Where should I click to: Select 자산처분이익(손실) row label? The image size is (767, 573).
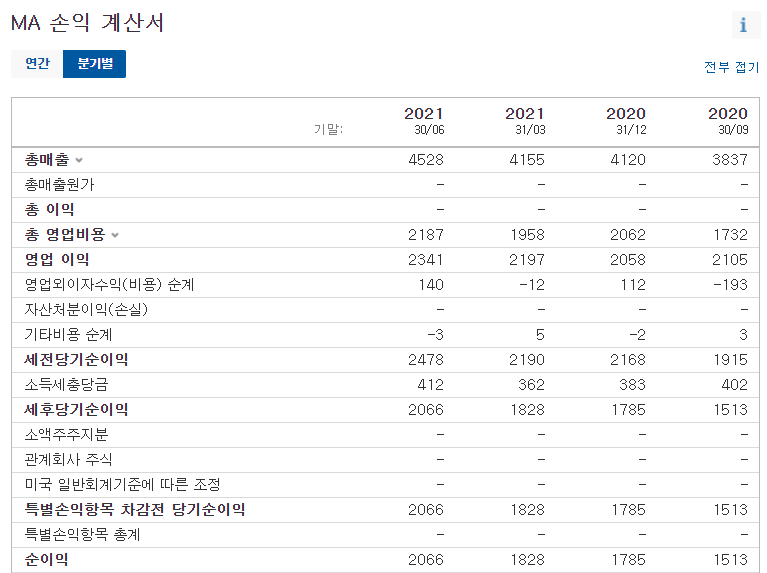point(86,309)
